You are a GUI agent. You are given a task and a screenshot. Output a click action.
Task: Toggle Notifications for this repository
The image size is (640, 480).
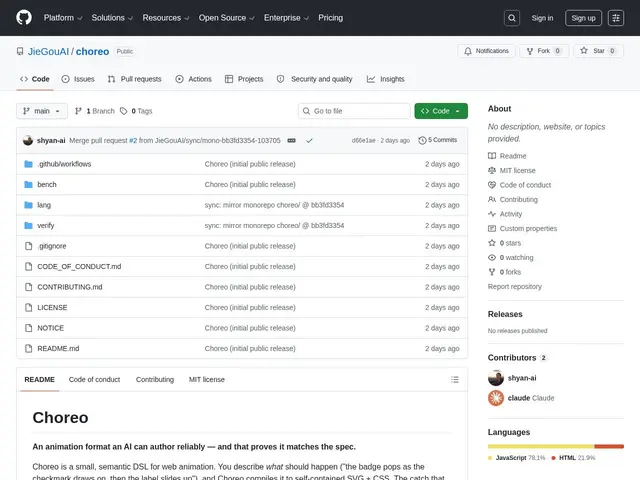pos(486,51)
